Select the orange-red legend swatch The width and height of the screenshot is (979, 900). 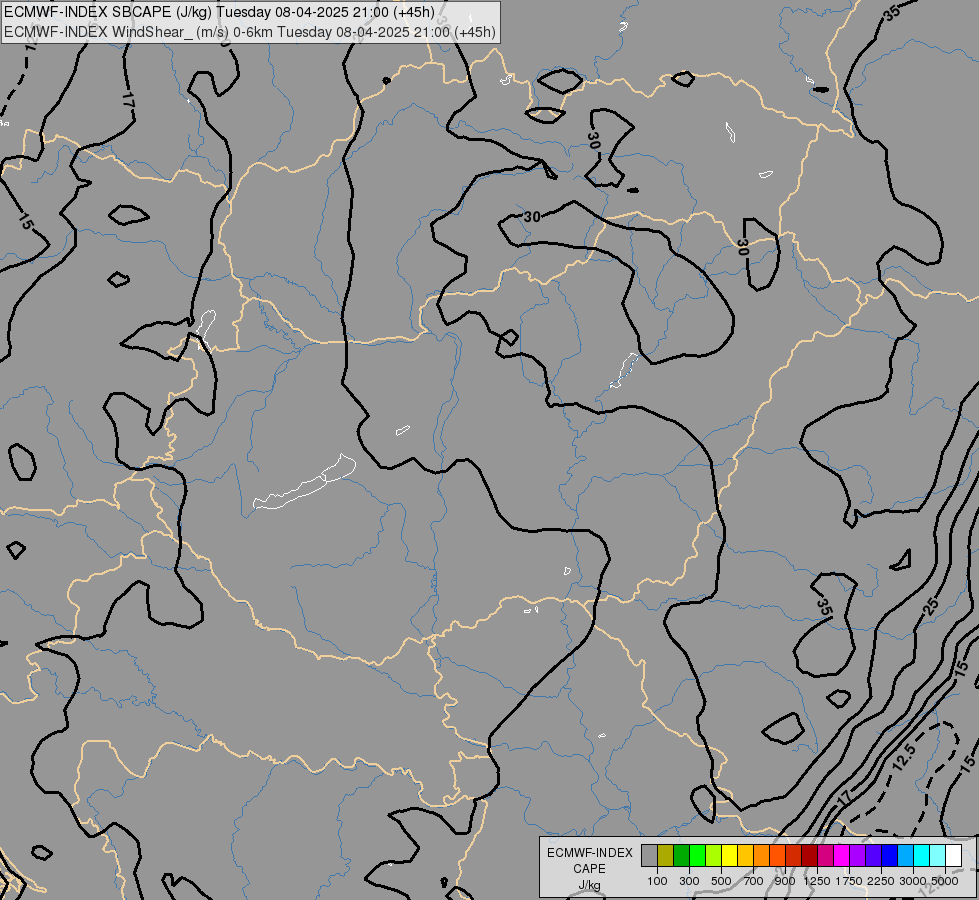pos(777,855)
